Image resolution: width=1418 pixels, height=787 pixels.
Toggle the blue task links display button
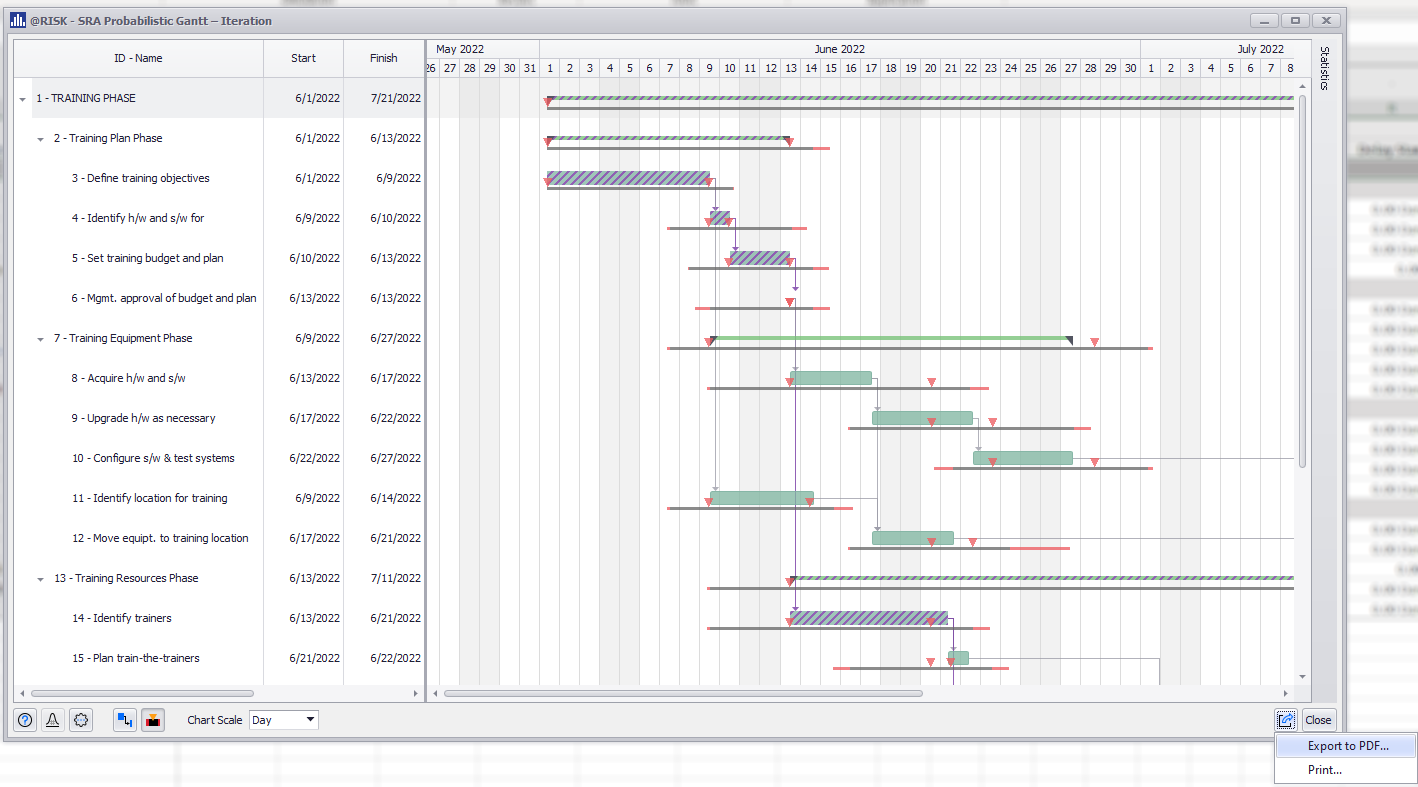(x=125, y=720)
